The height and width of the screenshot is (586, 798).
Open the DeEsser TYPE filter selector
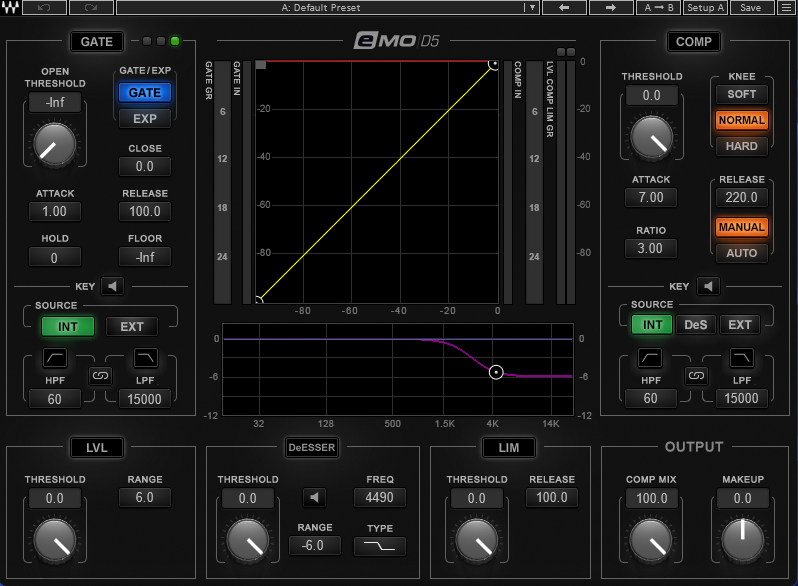point(380,546)
